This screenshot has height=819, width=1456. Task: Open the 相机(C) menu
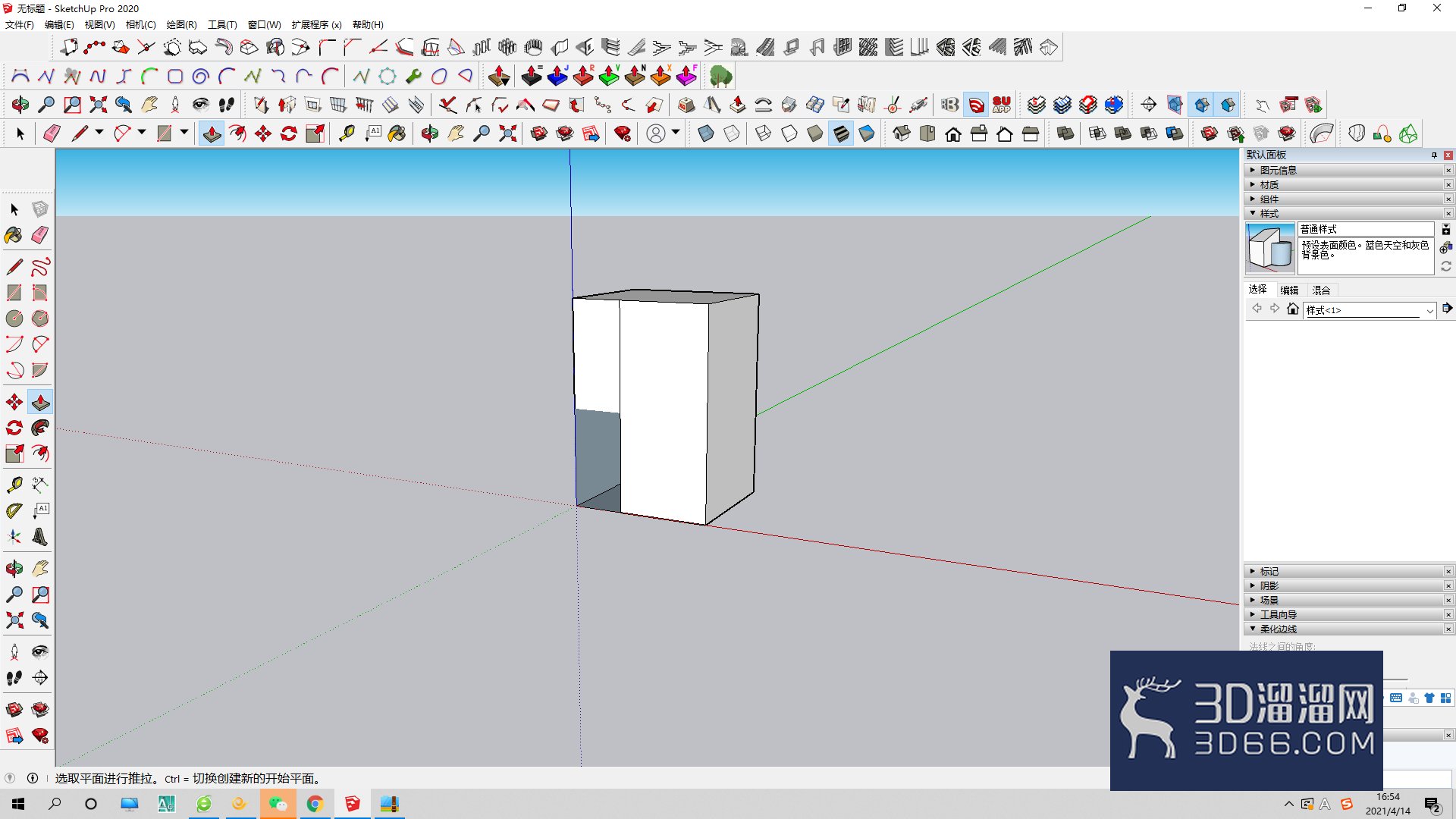[141, 24]
